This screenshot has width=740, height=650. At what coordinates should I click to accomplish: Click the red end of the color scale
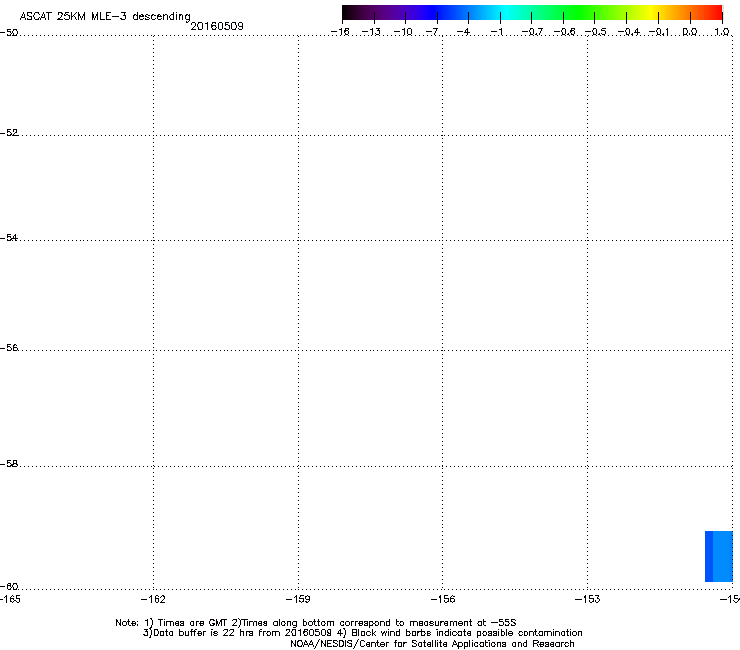[x=714, y=12]
